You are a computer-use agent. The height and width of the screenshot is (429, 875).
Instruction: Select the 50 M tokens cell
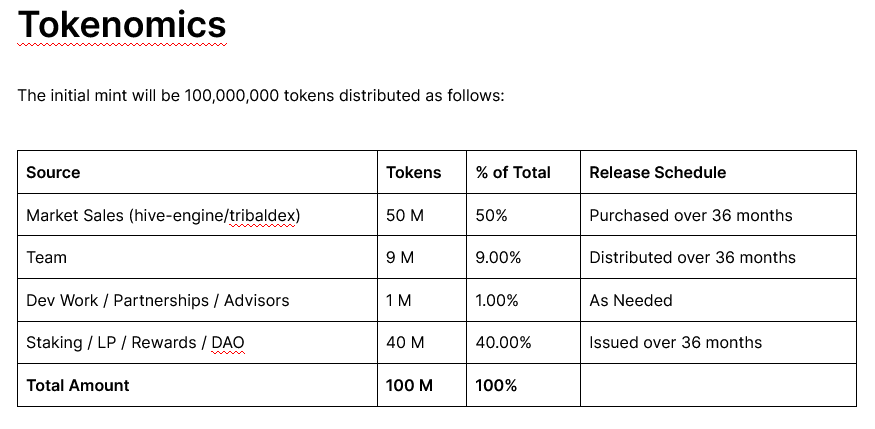point(422,215)
